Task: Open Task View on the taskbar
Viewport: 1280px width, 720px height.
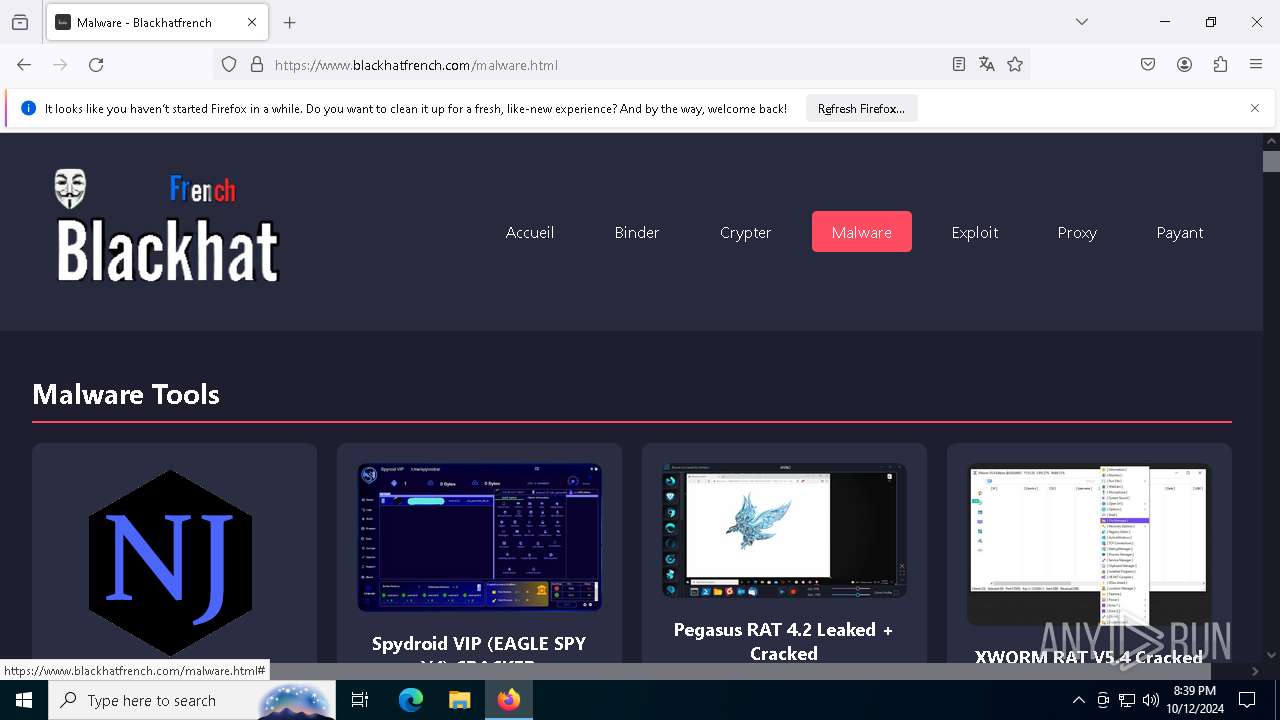Action: click(x=360, y=700)
